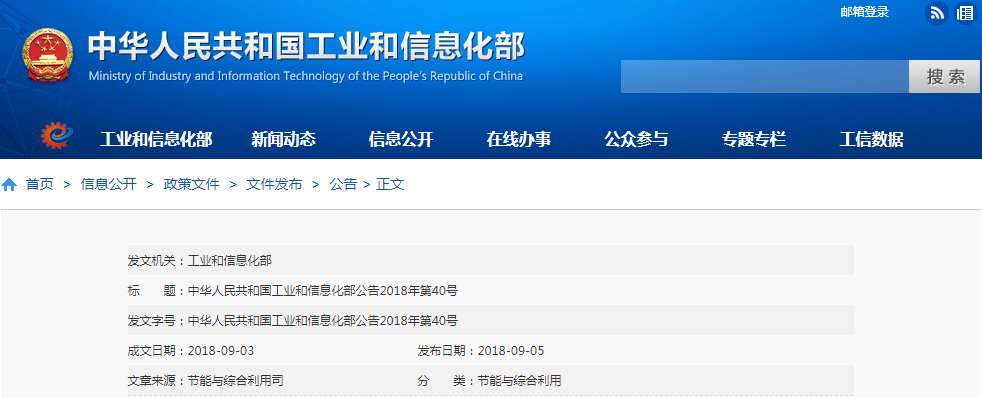Click the national emblem logo
This screenshot has height=398, width=982.
(x=48, y=55)
